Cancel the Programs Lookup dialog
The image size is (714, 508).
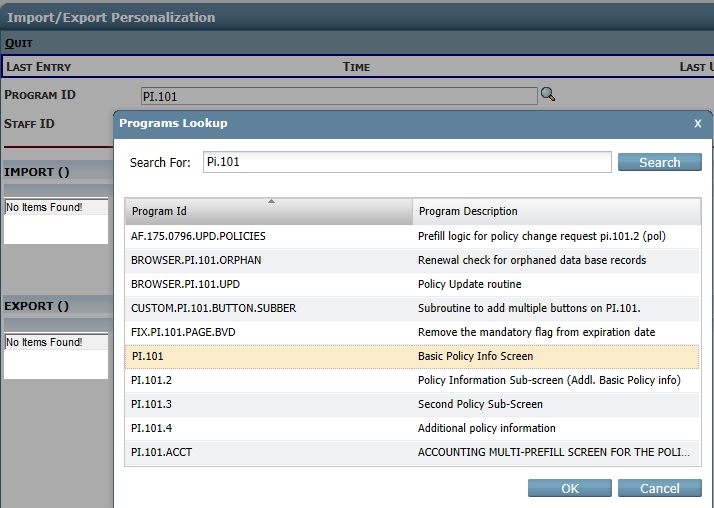click(x=659, y=488)
